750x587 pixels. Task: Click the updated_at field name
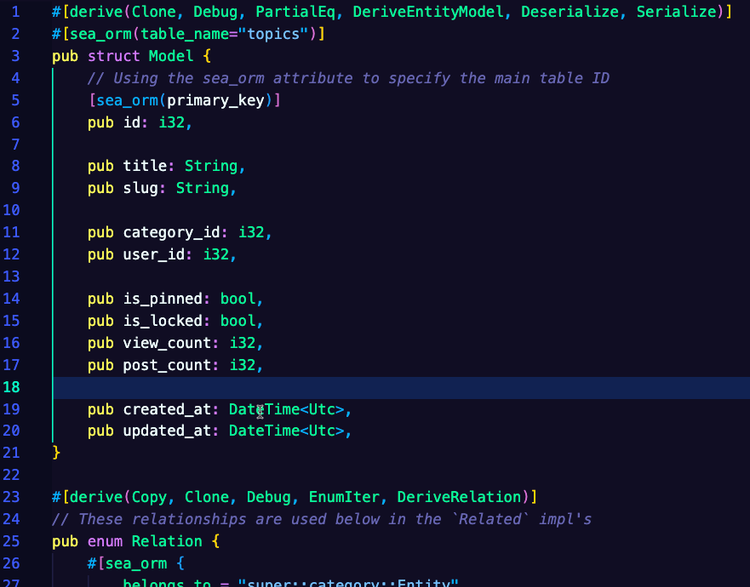tap(167, 431)
